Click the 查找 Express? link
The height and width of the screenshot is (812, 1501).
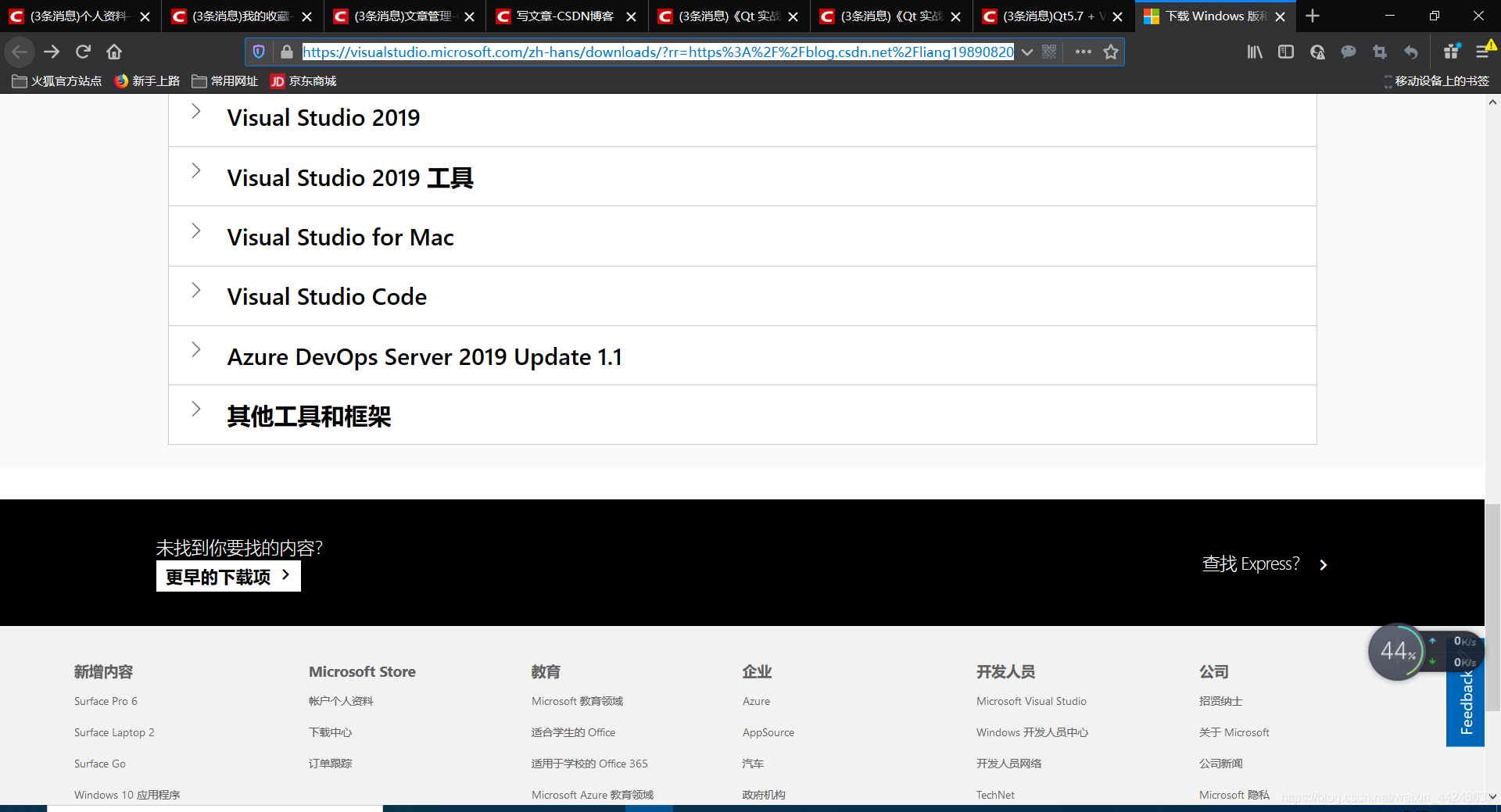click(x=1265, y=564)
